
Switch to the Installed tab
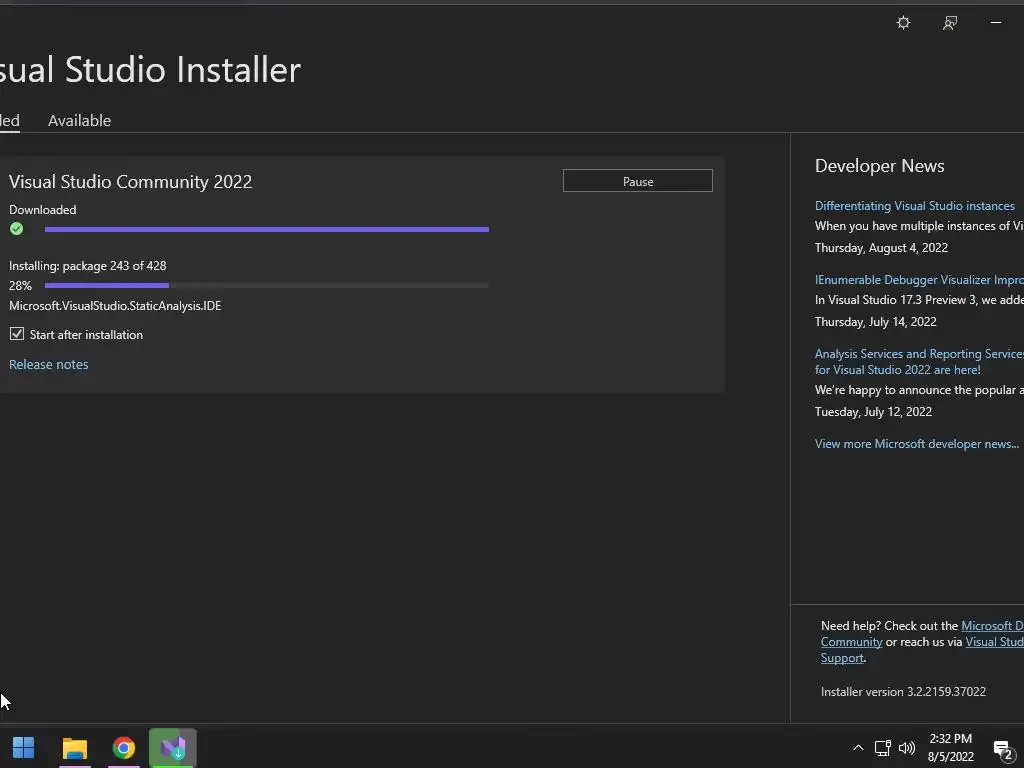[x=9, y=121]
